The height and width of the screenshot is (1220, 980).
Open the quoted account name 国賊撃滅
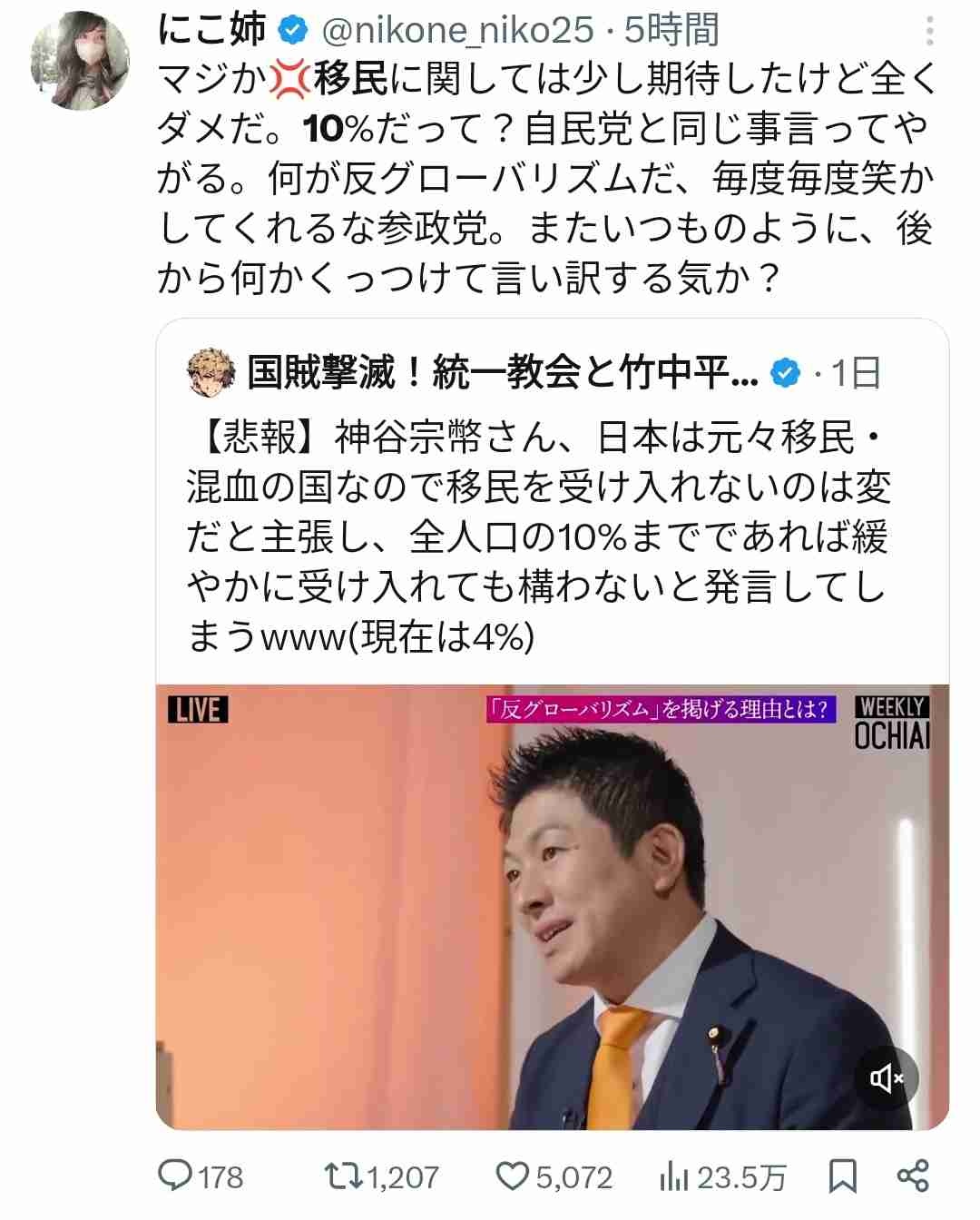(x=503, y=372)
